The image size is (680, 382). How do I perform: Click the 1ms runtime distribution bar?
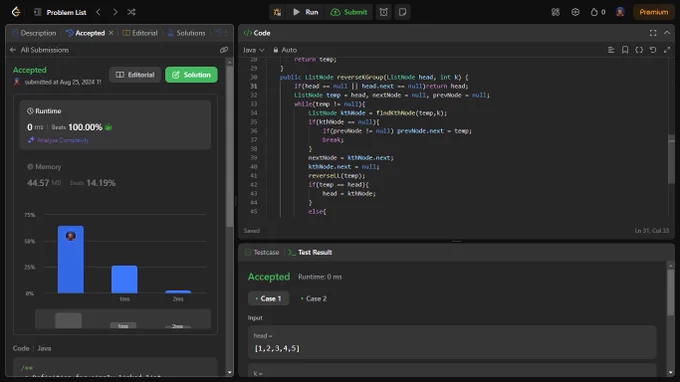[x=124, y=279]
